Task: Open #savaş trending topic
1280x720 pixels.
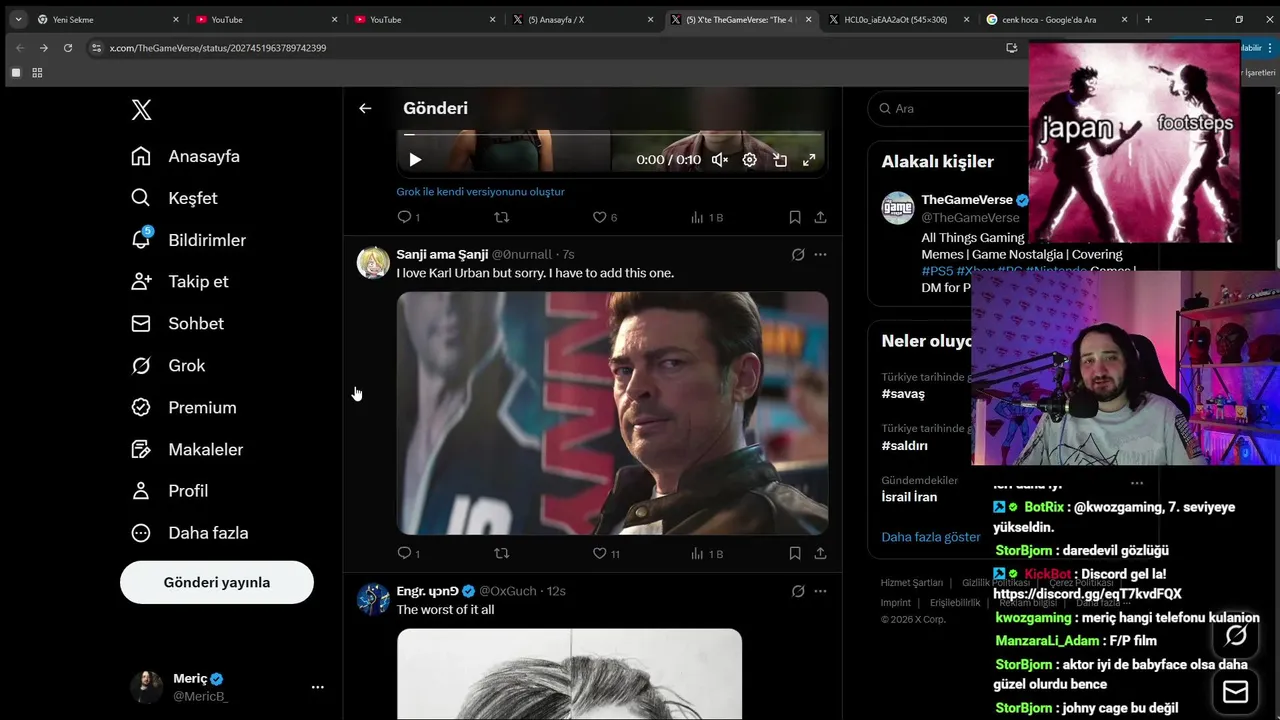Action: pos(903,394)
